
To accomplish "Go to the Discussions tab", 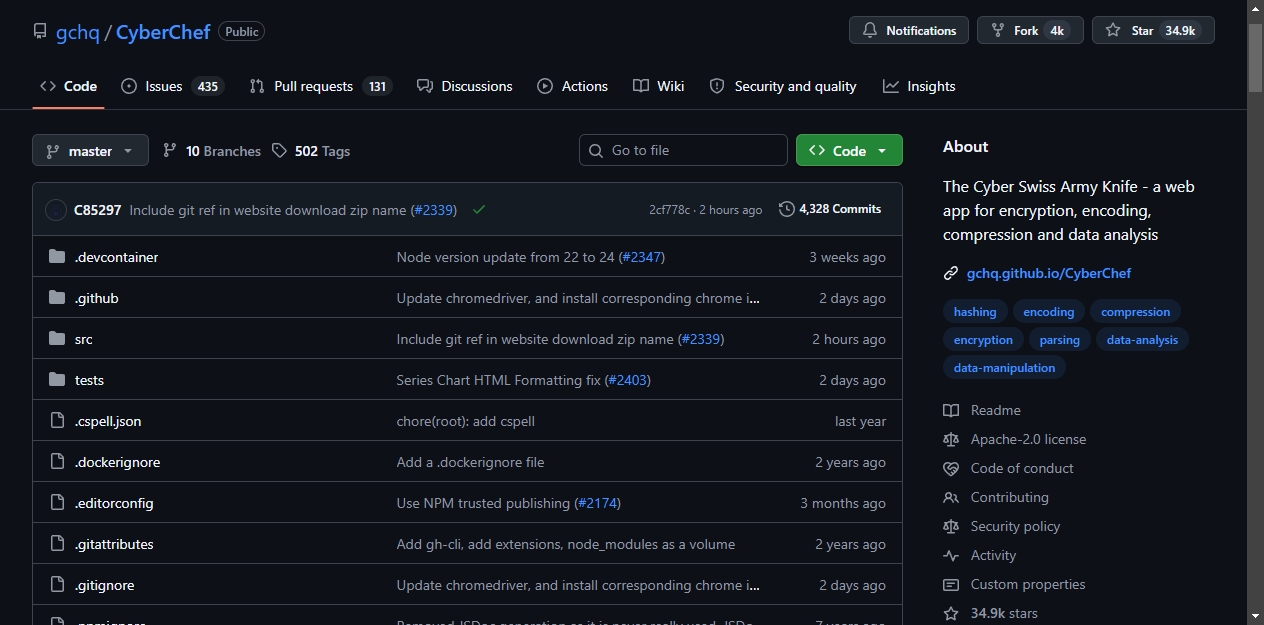I will (x=465, y=86).
